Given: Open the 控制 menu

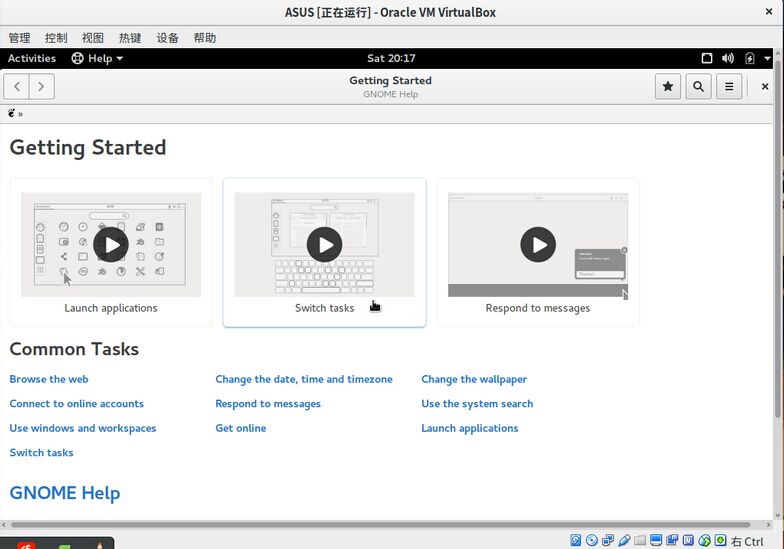Looking at the screenshot, I should [x=56, y=38].
